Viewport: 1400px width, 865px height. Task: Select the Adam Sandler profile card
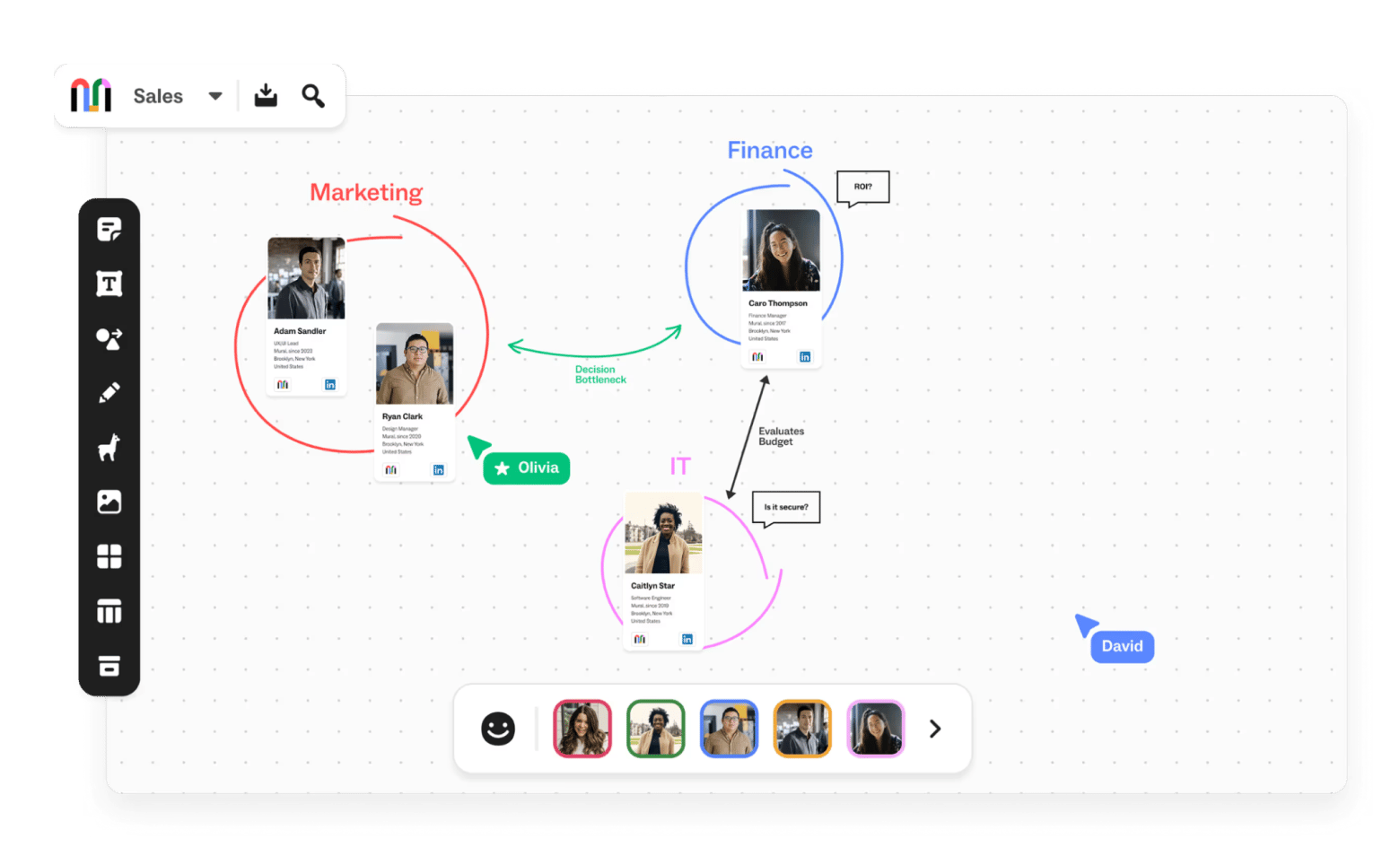pos(306,316)
